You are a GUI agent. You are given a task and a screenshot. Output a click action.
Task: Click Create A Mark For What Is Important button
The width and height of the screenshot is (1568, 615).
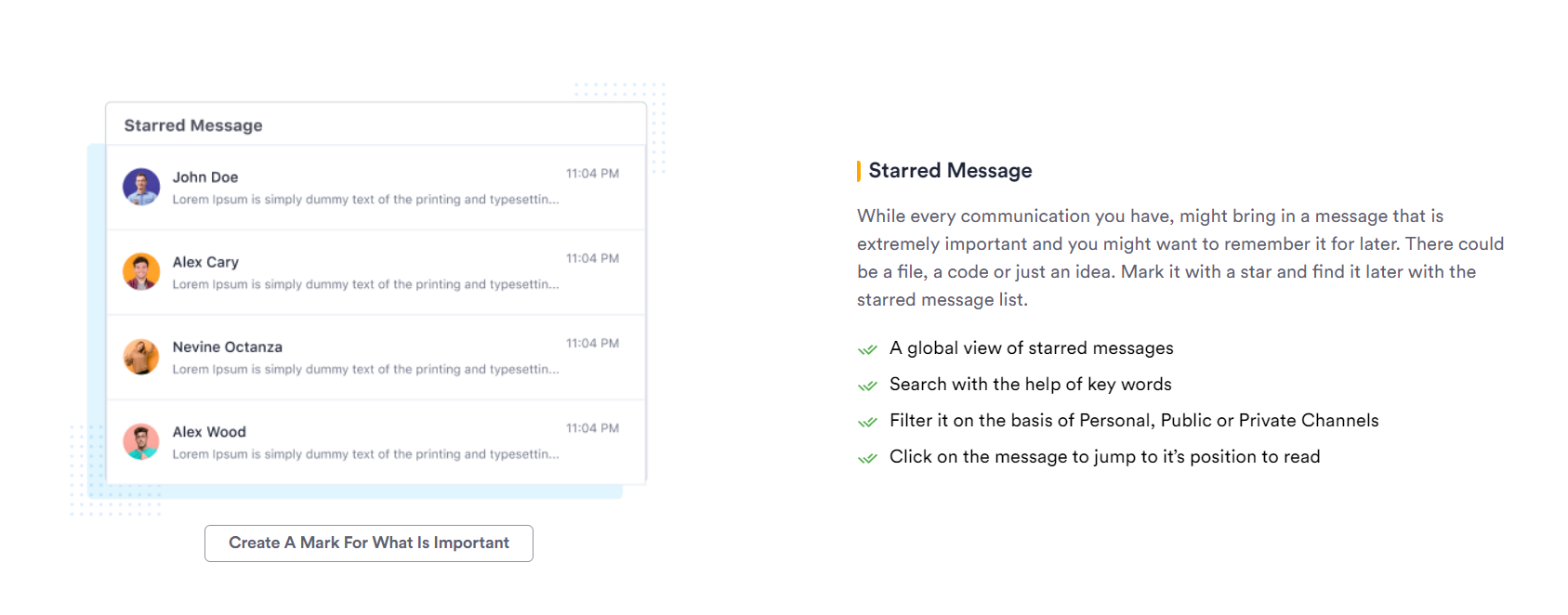[369, 543]
